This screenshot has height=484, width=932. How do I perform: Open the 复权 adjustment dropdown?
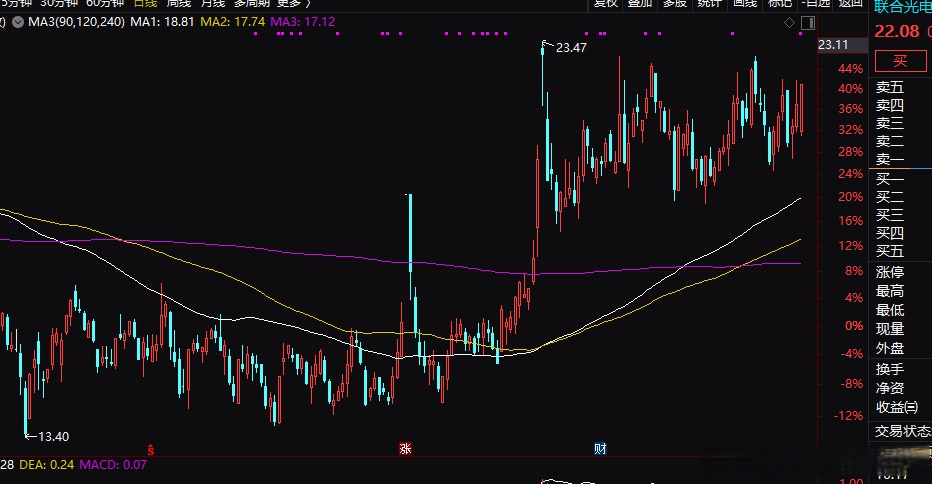tap(606, 3)
